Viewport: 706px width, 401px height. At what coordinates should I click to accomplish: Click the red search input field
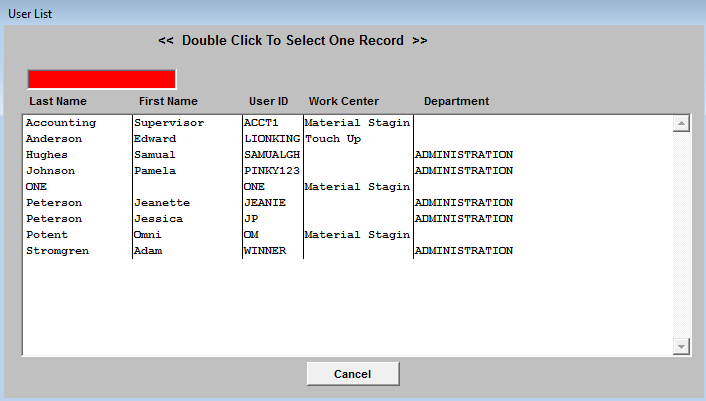pos(102,79)
